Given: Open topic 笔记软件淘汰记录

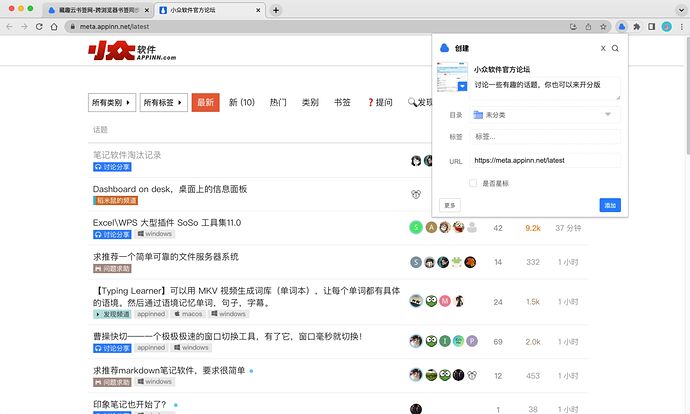Looking at the screenshot, I should [x=127, y=155].
